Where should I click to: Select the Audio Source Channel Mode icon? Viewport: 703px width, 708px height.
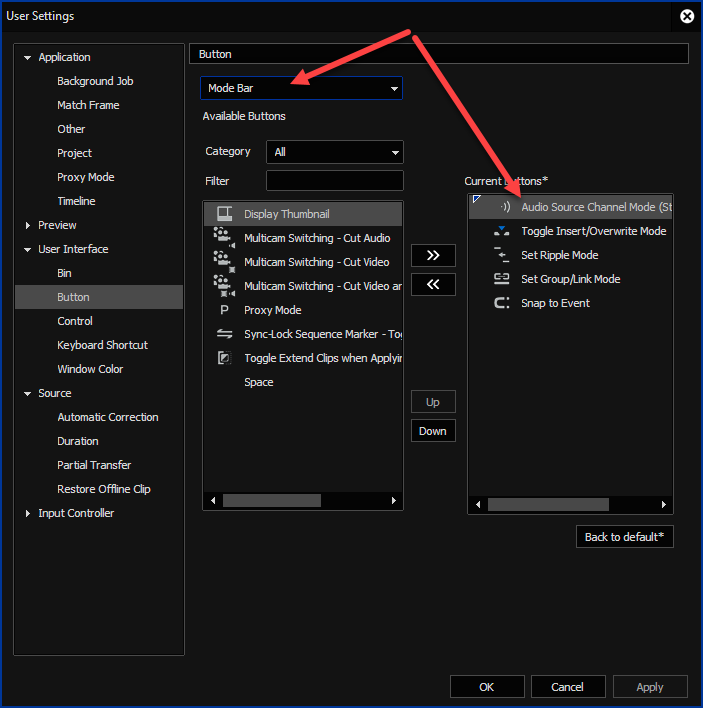coord(504,207)
